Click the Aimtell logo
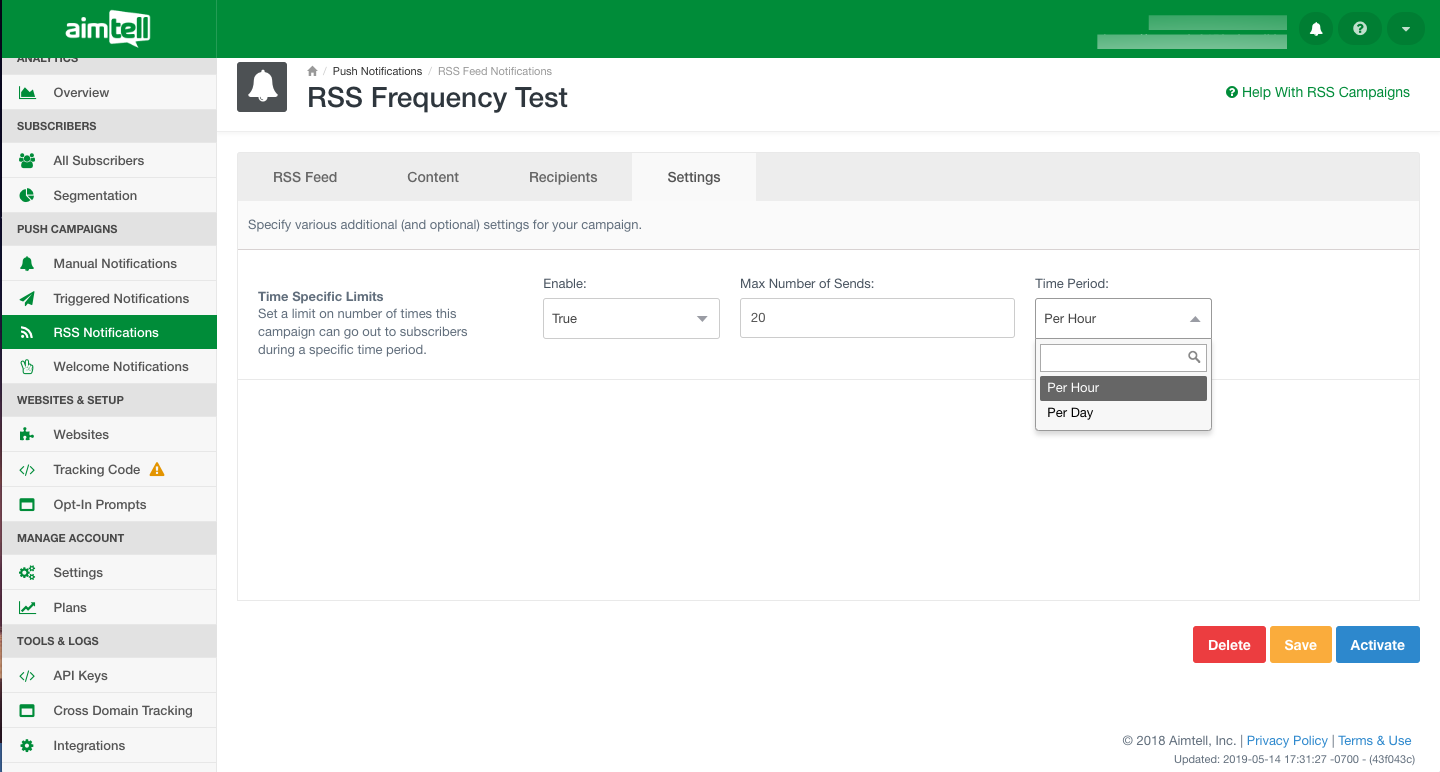The width and height of the screenshot is (1440, 772). point(108,29)
